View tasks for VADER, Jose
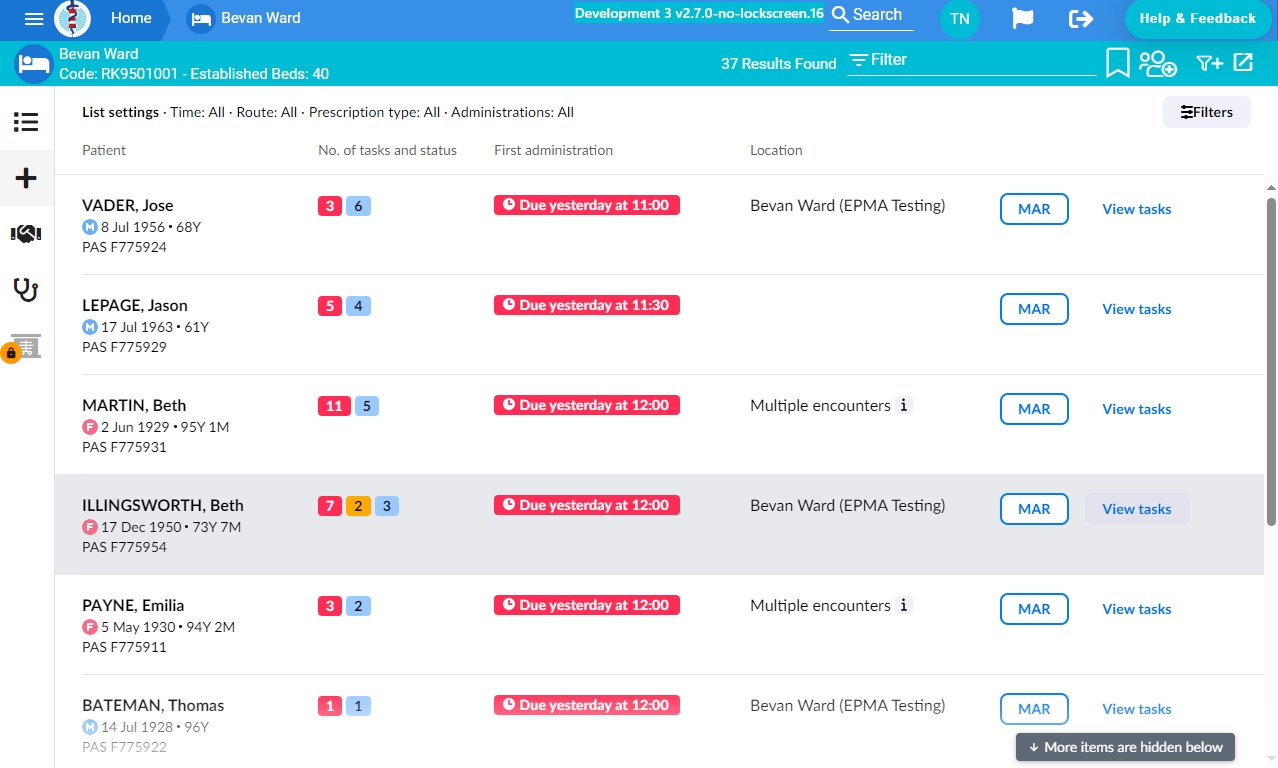Viewport: 1278px width, 768px height. click(x=1136, y=209)
